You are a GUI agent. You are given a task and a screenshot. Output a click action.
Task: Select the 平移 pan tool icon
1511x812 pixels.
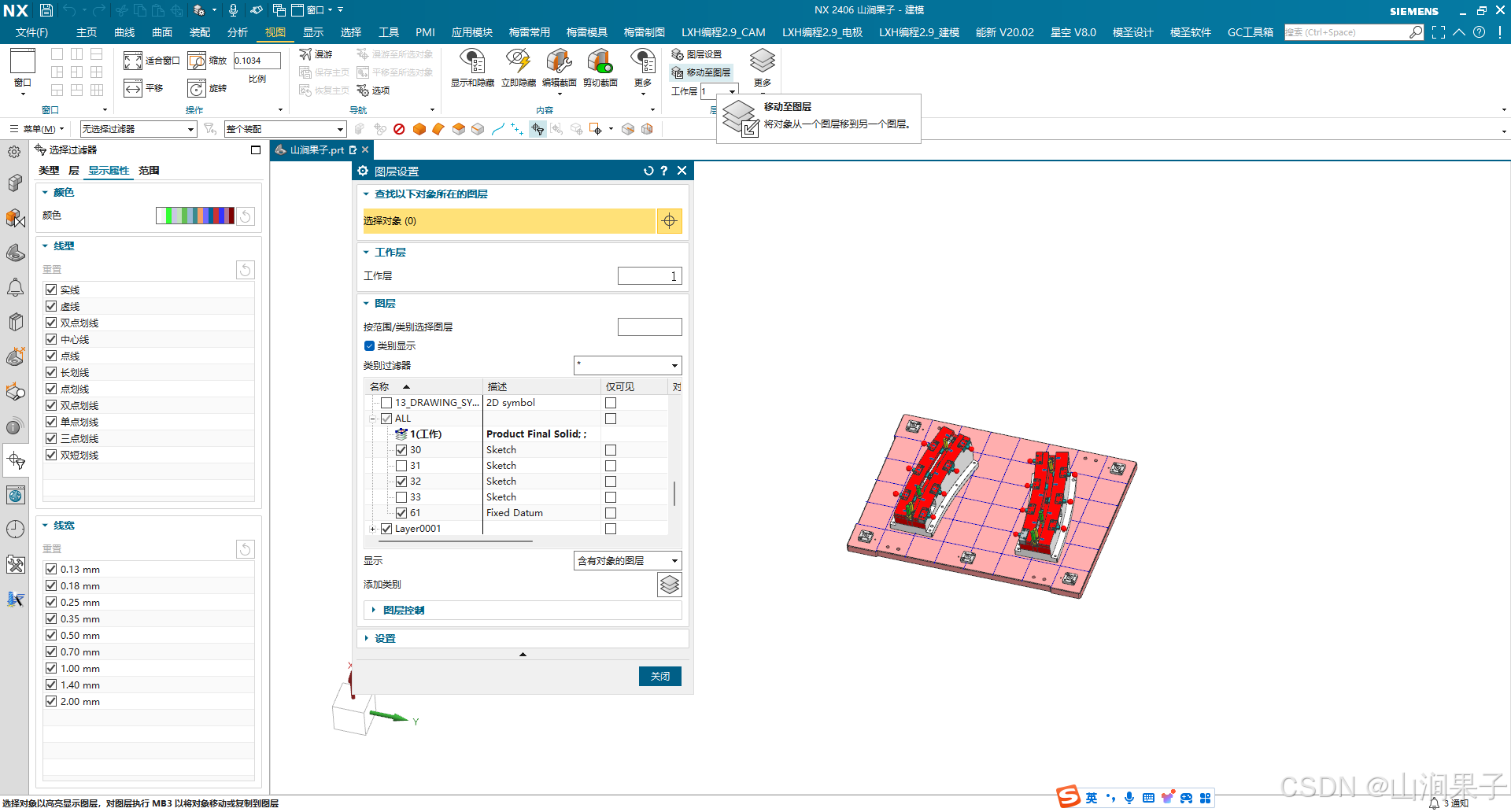(133, 88)
